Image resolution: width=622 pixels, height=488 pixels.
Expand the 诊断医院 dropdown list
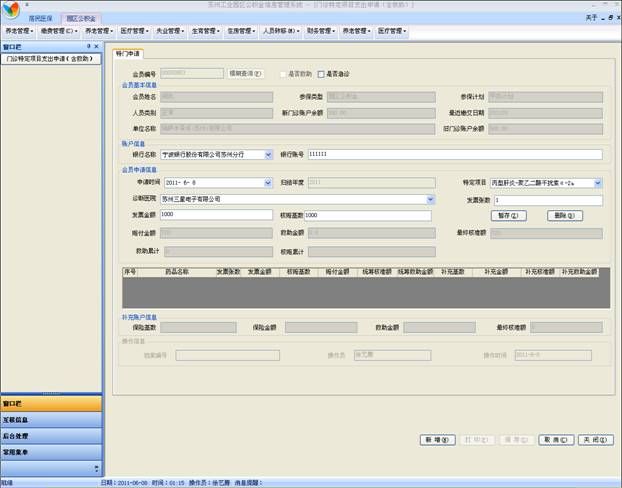point(430,200)
